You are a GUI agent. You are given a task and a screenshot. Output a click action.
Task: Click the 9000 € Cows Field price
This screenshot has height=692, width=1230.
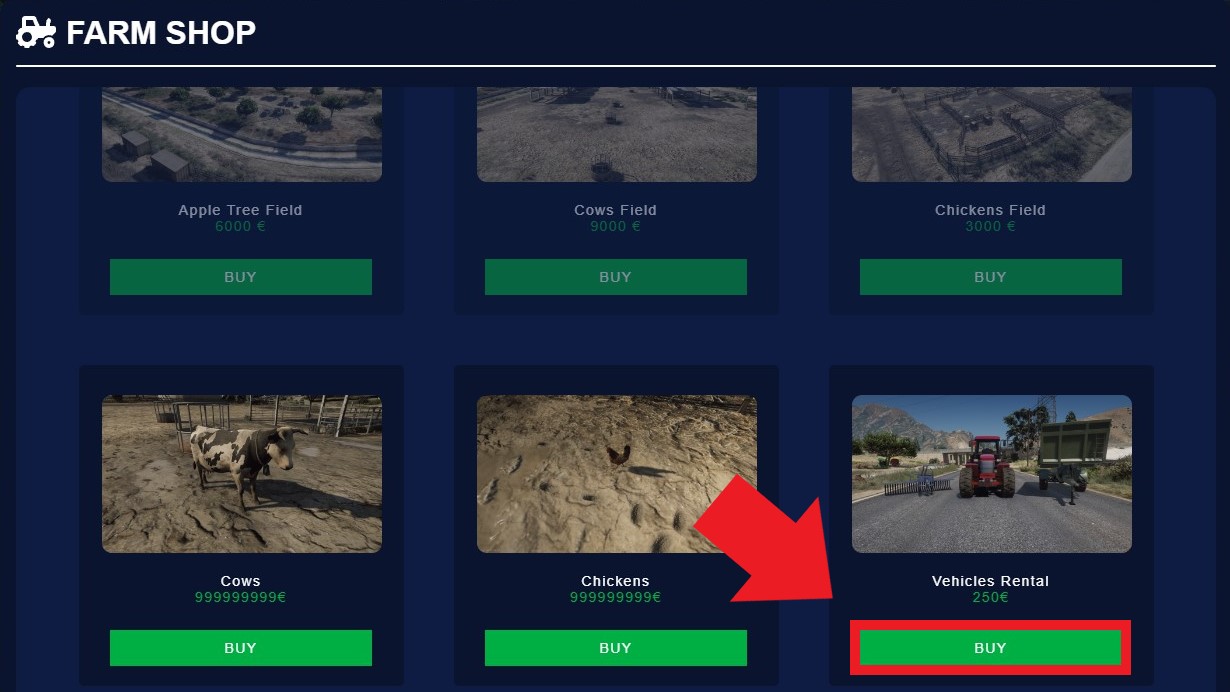(x=615, y=226)
